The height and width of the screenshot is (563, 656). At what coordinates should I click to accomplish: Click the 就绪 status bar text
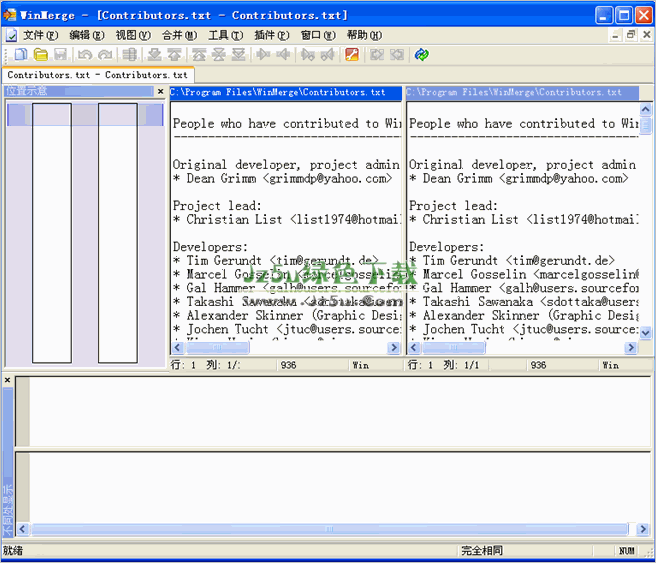pos(13,550)
